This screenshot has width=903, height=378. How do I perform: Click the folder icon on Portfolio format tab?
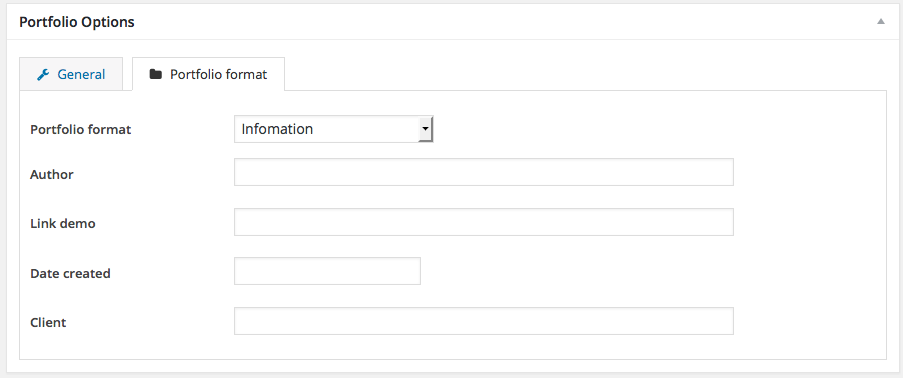[155, 74]
